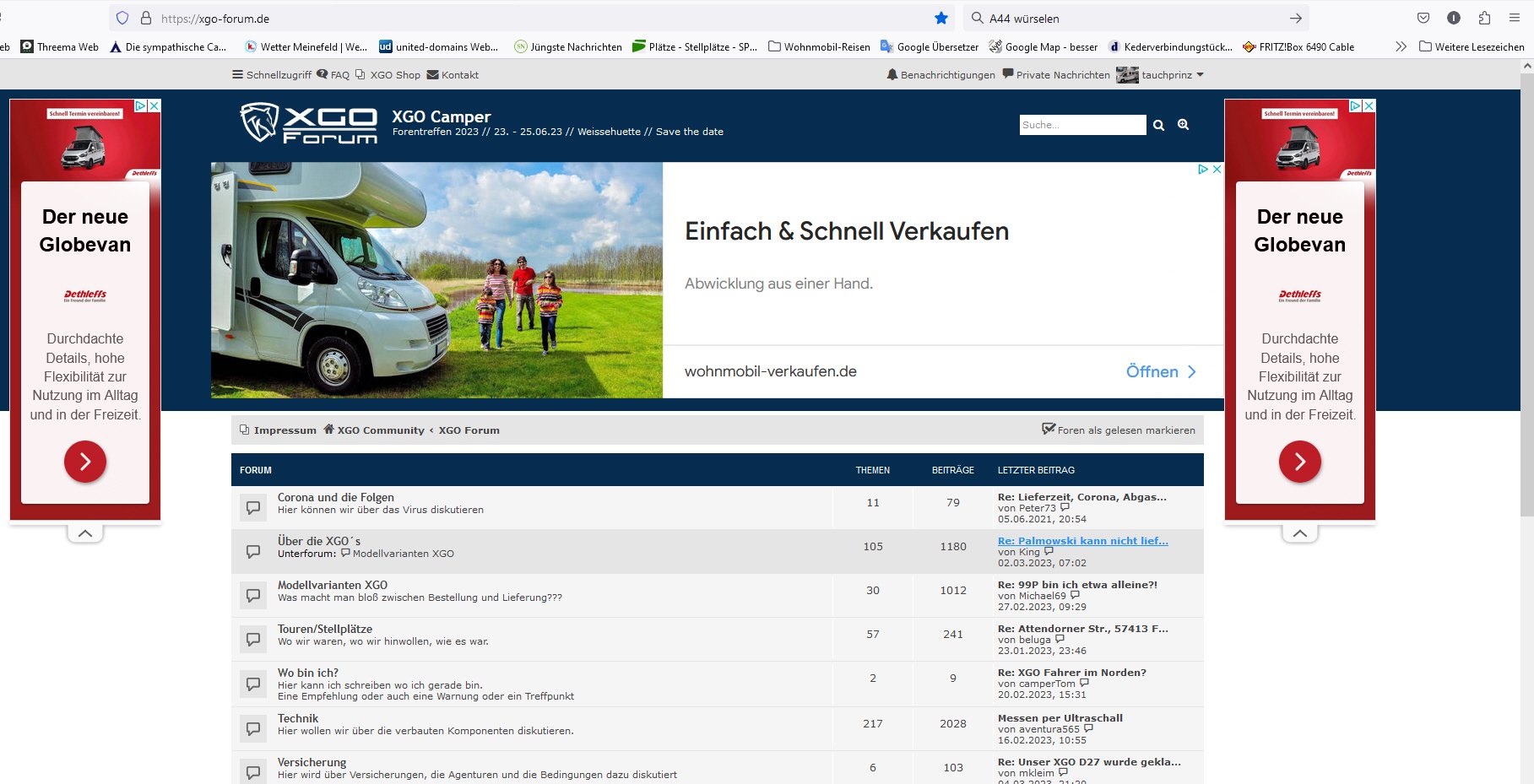Open the Technik forum
1534x784 pixels.
(x=298, y=719)
